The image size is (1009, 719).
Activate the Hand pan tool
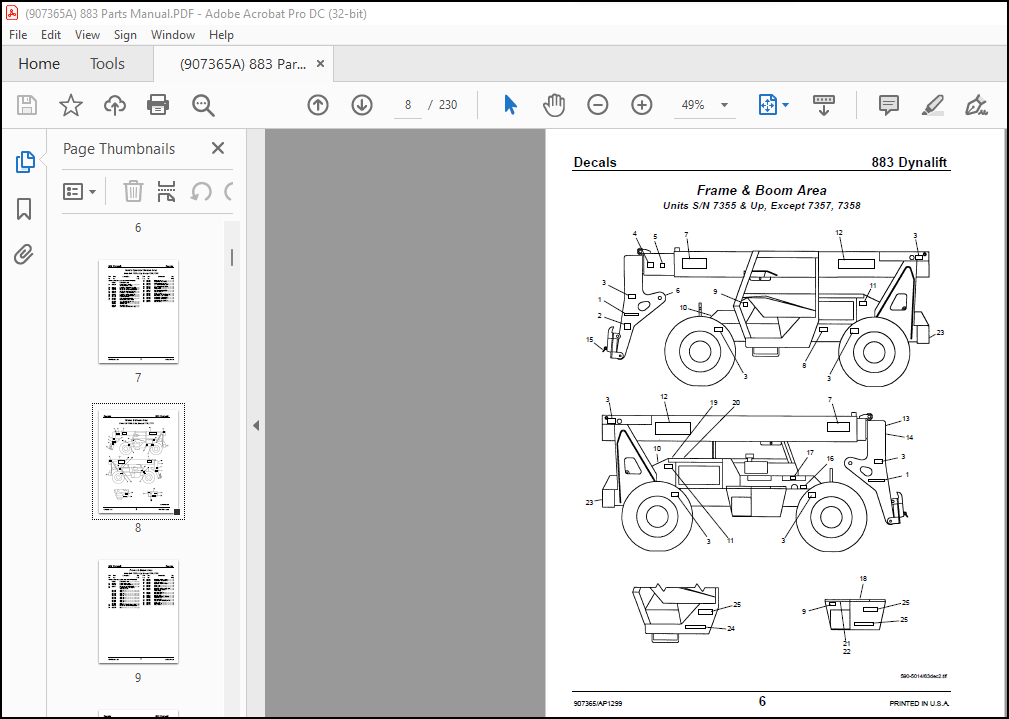(x=553, y=105)
